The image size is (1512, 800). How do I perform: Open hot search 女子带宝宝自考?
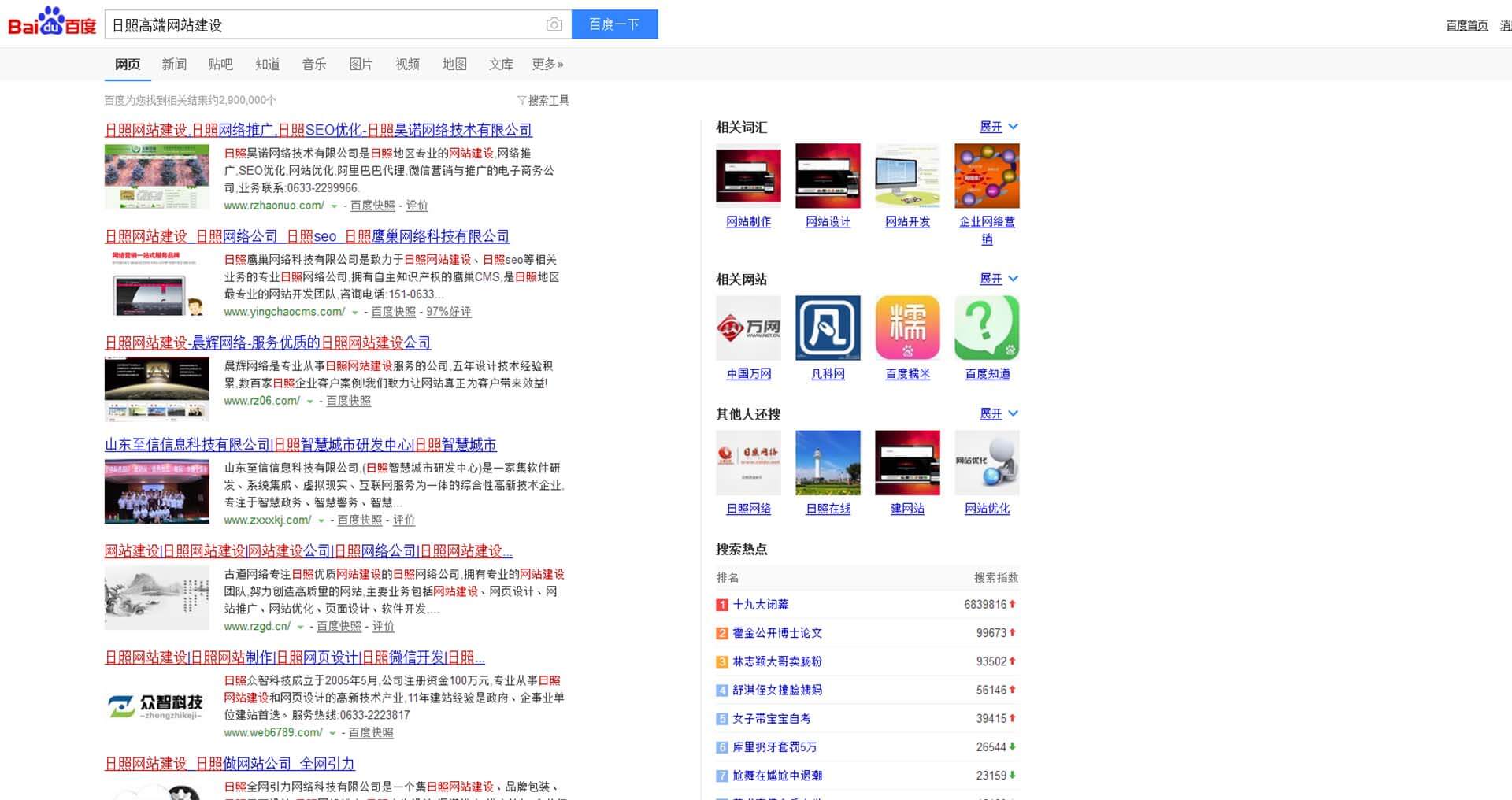772,718
